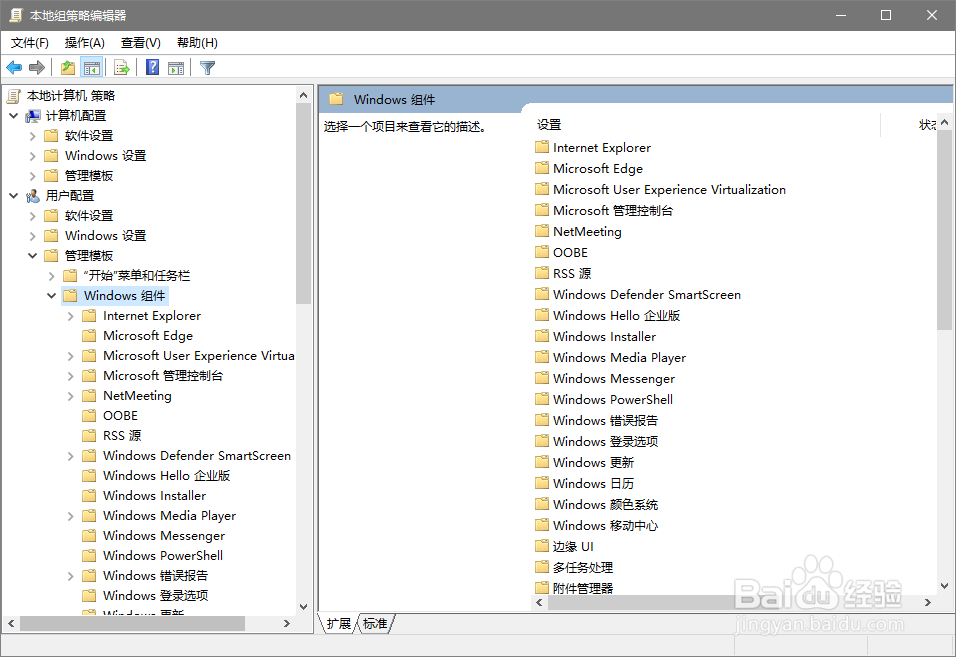Toggle the Show/Hide Console Tree icon

(x=92, y=68)
